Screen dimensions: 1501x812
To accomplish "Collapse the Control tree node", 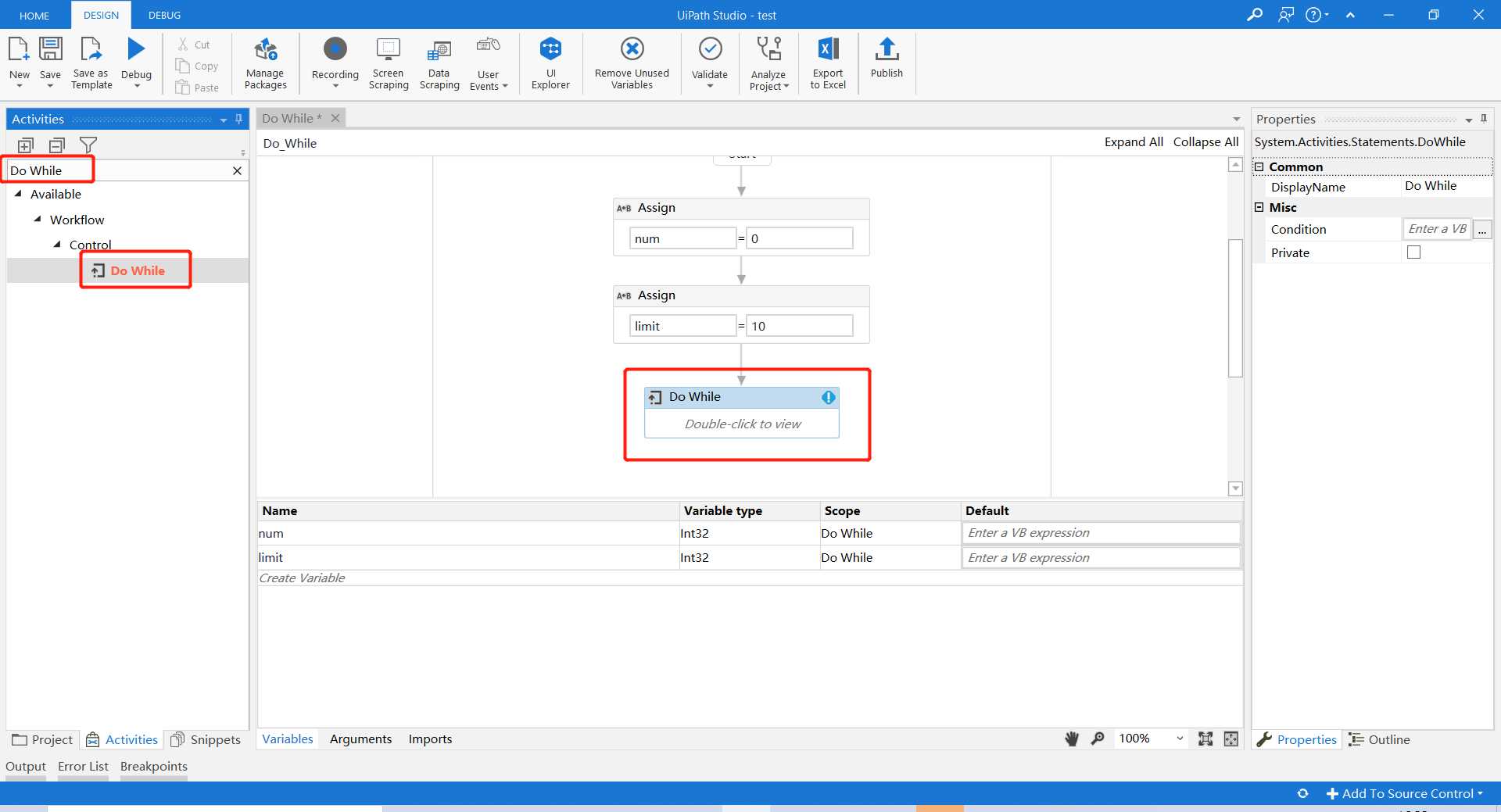I will coord(57,245).
